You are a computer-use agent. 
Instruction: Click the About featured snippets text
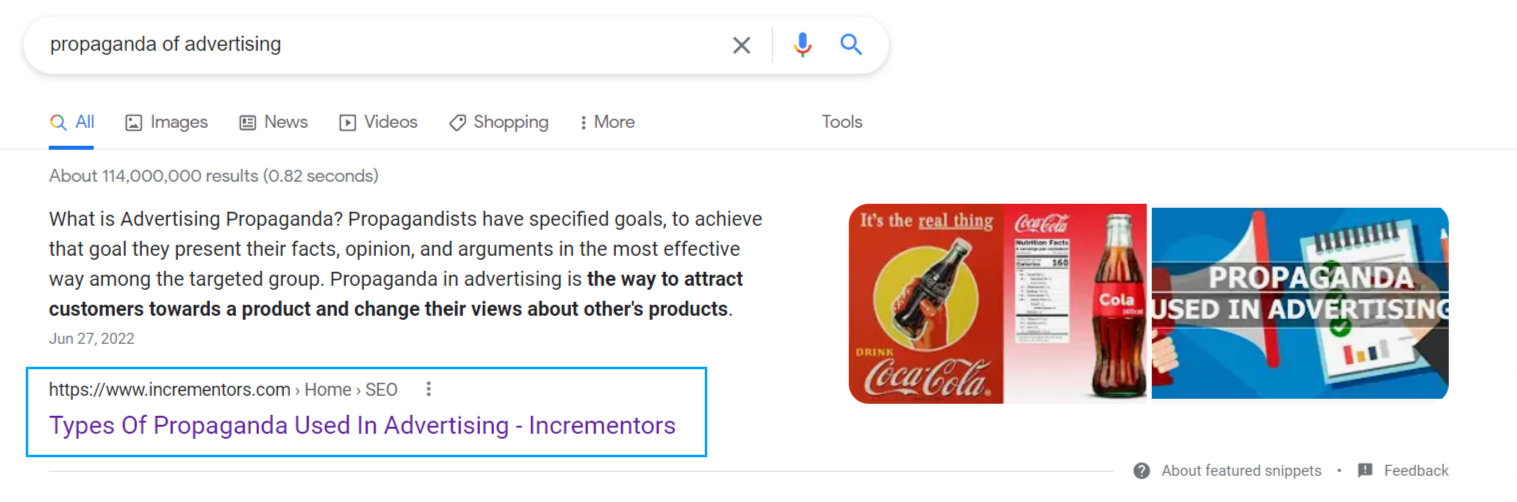[1241, 470]
